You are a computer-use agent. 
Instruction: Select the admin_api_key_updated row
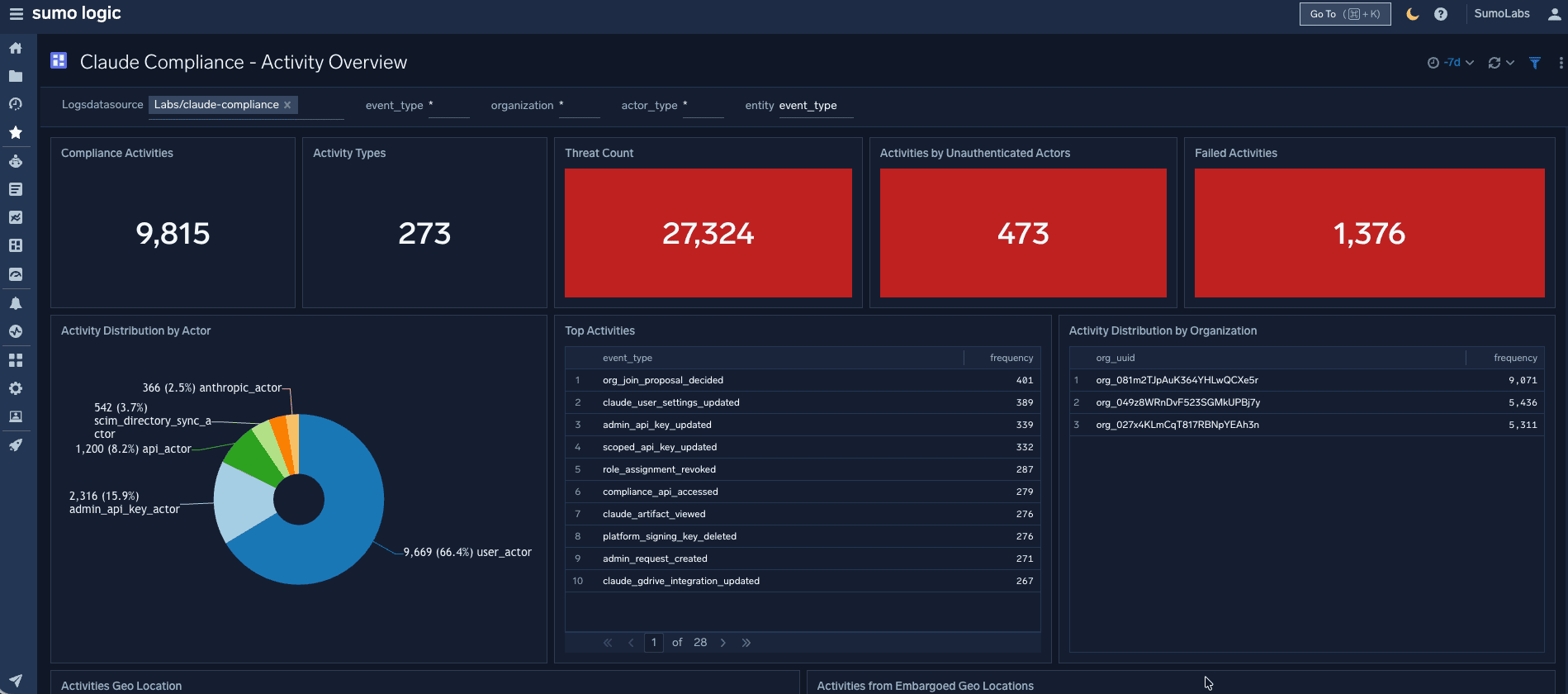(803, 425)
